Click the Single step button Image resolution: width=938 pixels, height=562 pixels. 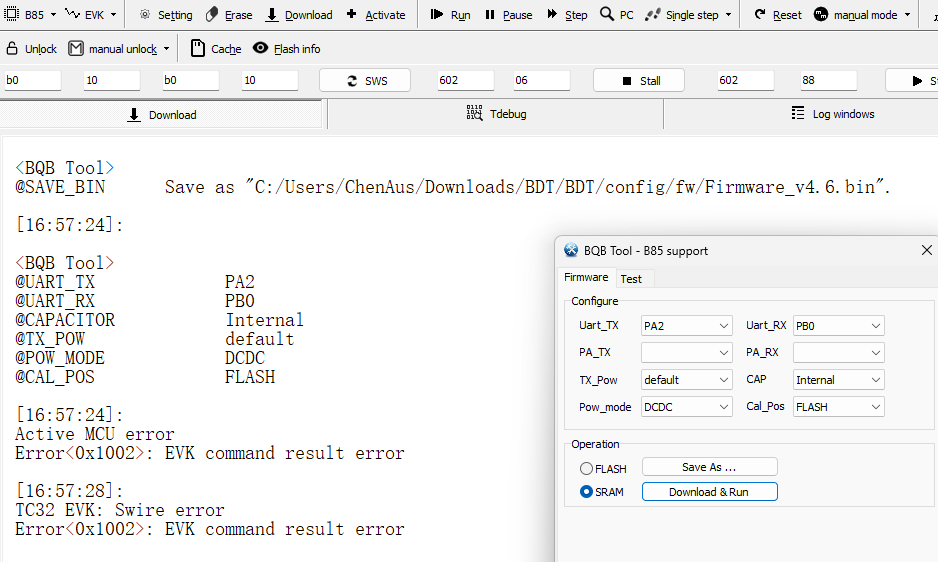[x=682, y=14]
